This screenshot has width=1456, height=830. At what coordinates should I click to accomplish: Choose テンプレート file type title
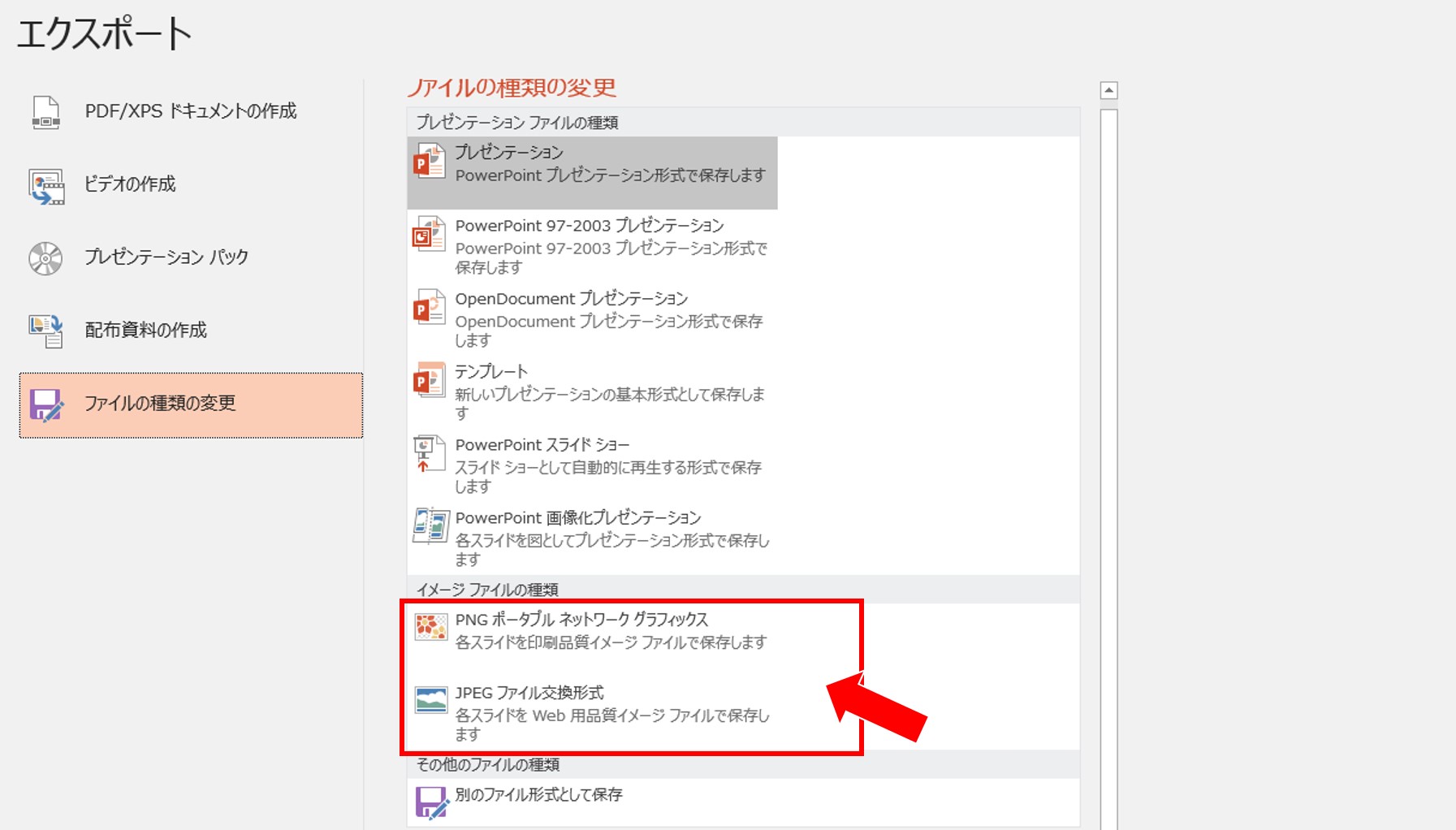click(491, 371)
